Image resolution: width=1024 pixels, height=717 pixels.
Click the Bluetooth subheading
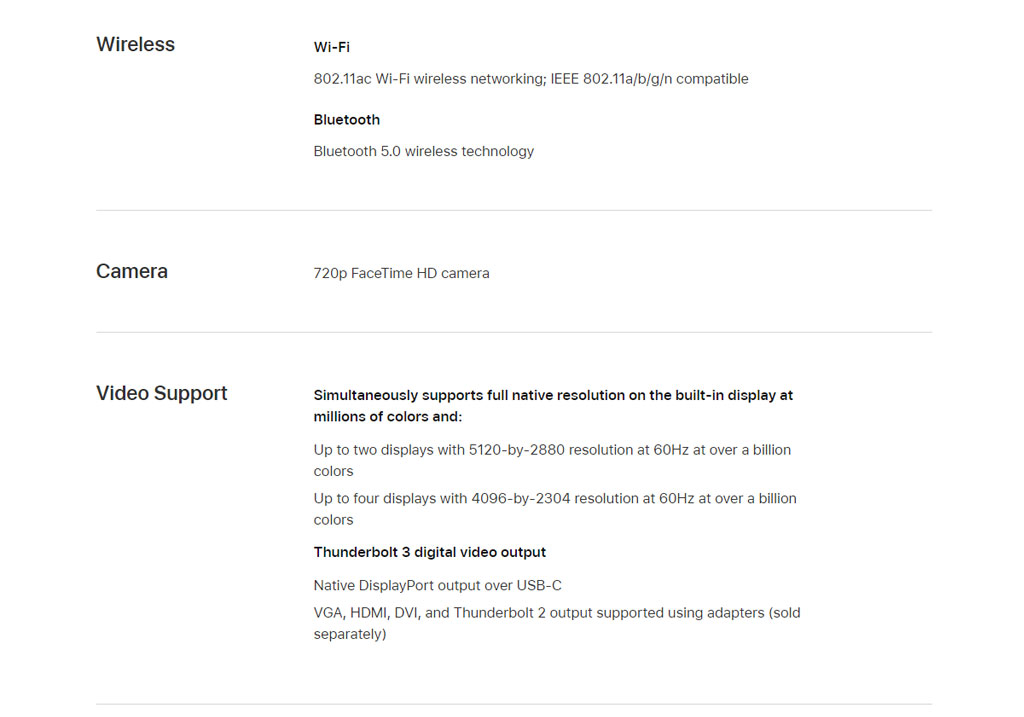point(347,120)
